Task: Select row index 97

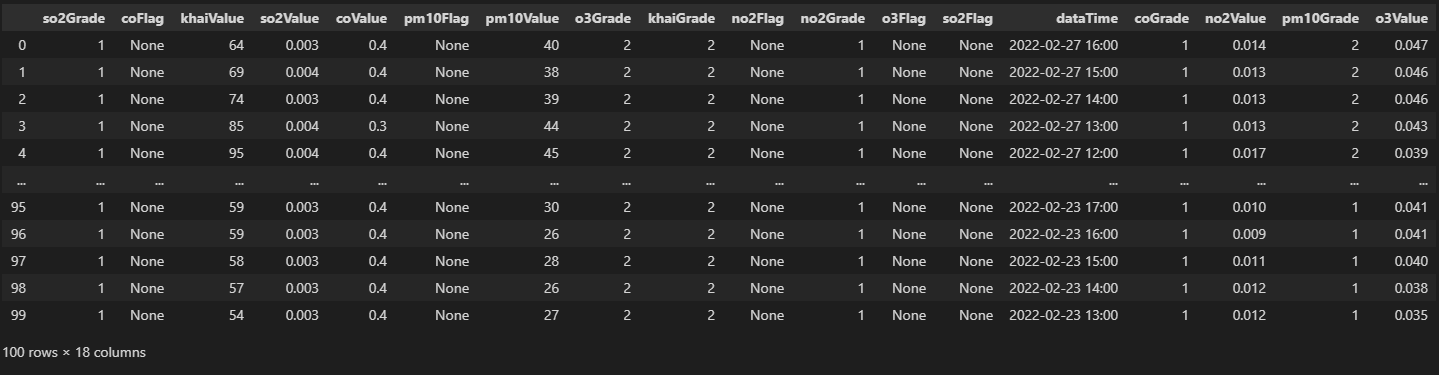Action: (18, 261)
